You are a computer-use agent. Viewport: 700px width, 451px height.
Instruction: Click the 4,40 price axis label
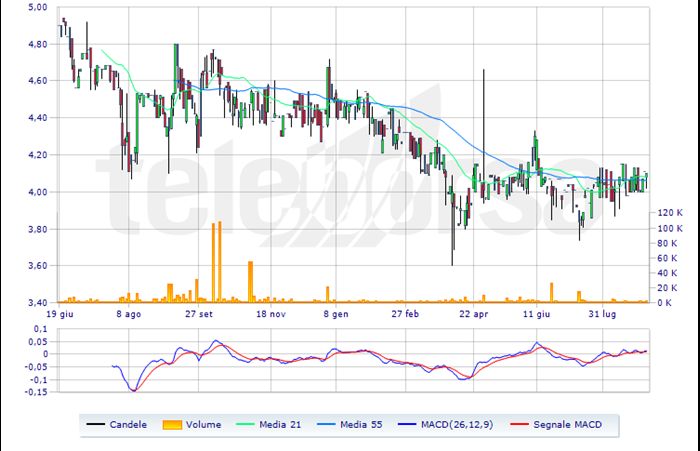(x=38, y=118)
